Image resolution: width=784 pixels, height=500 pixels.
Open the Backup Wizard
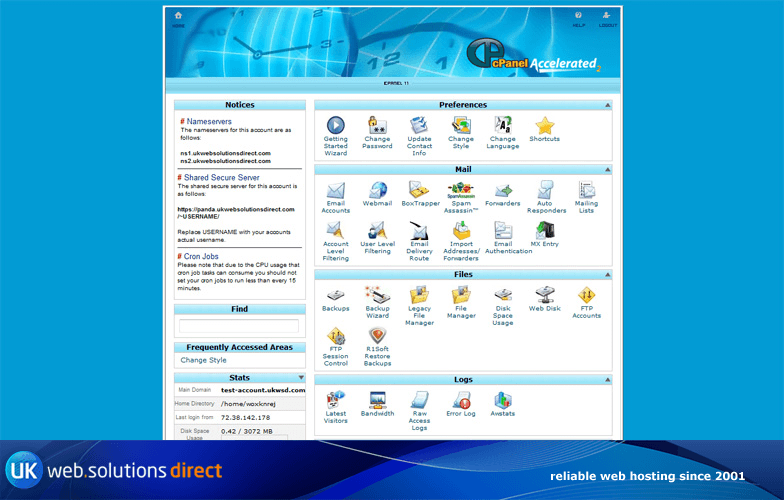377,295
